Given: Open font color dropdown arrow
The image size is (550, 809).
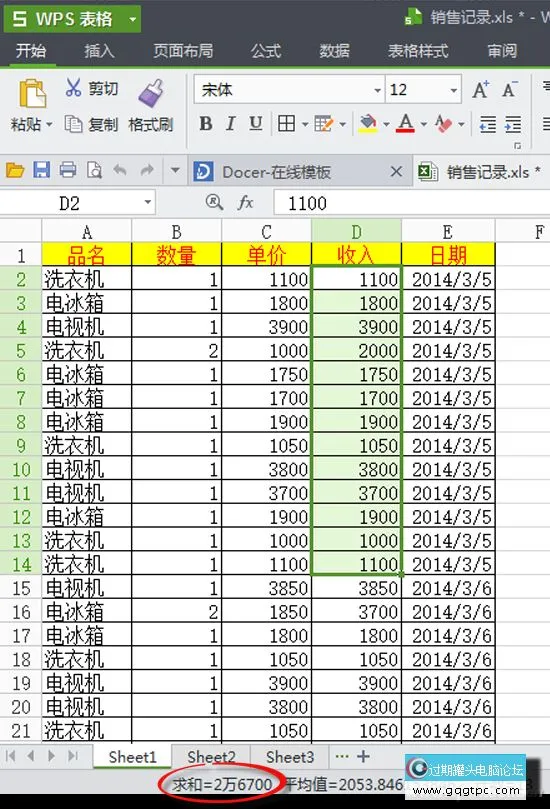Looking at the screenshot, I should click(x=424, y=124).
